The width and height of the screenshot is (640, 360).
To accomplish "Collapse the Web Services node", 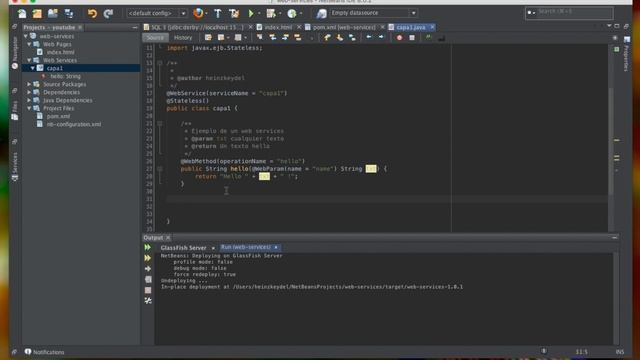I will 29,60.
